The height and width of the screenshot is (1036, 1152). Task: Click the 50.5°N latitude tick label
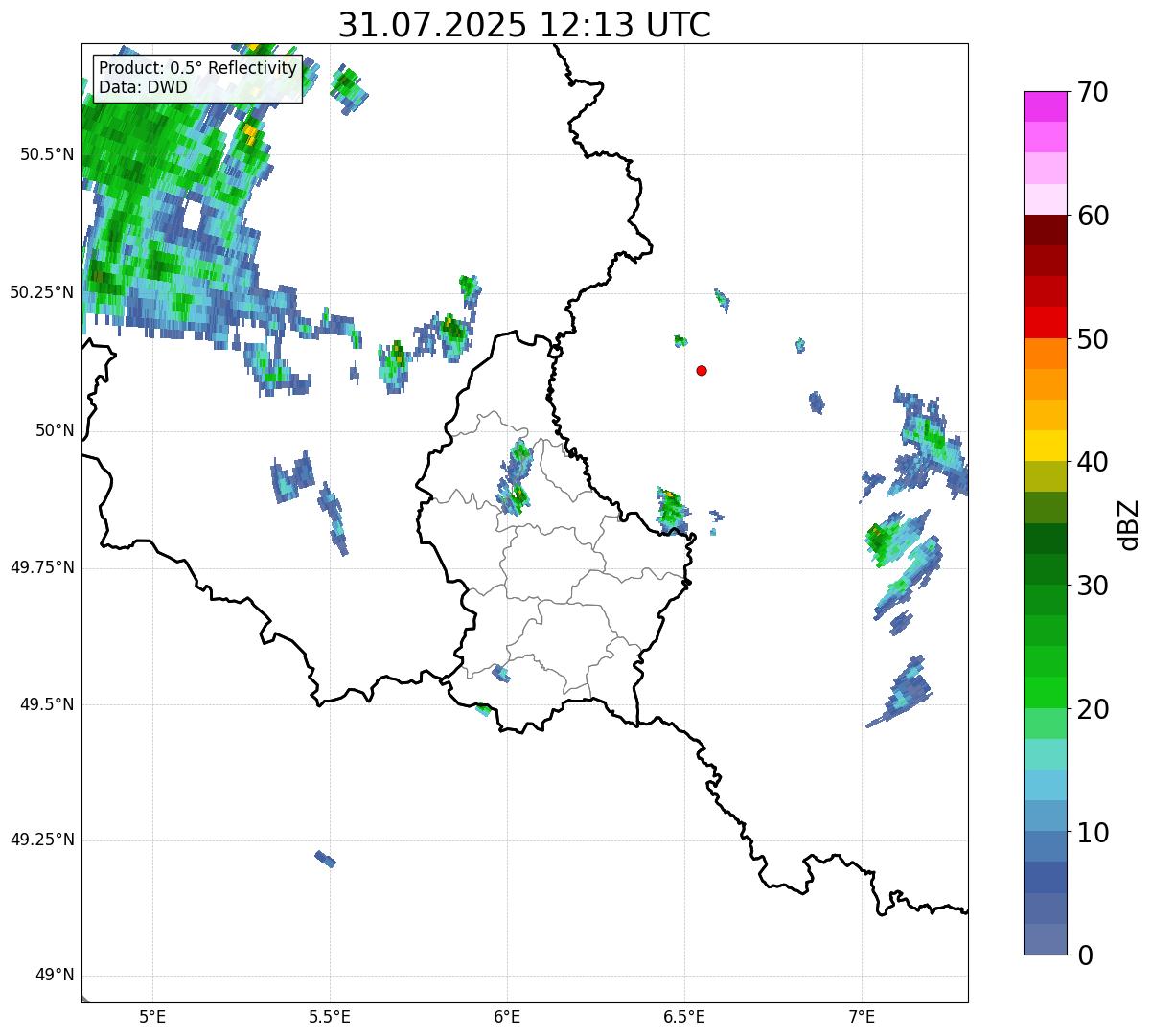click(47, 154)
